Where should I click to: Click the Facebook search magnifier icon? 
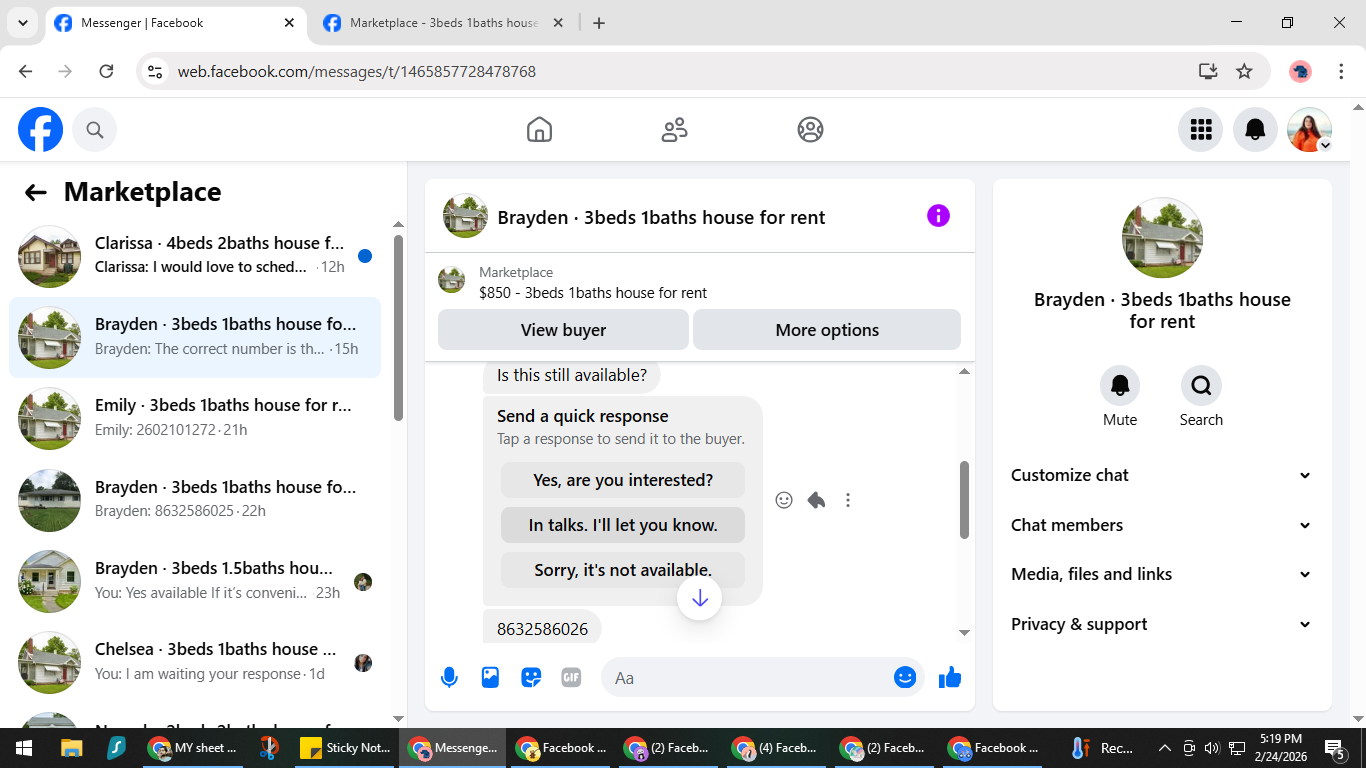[x=95, y=130]
